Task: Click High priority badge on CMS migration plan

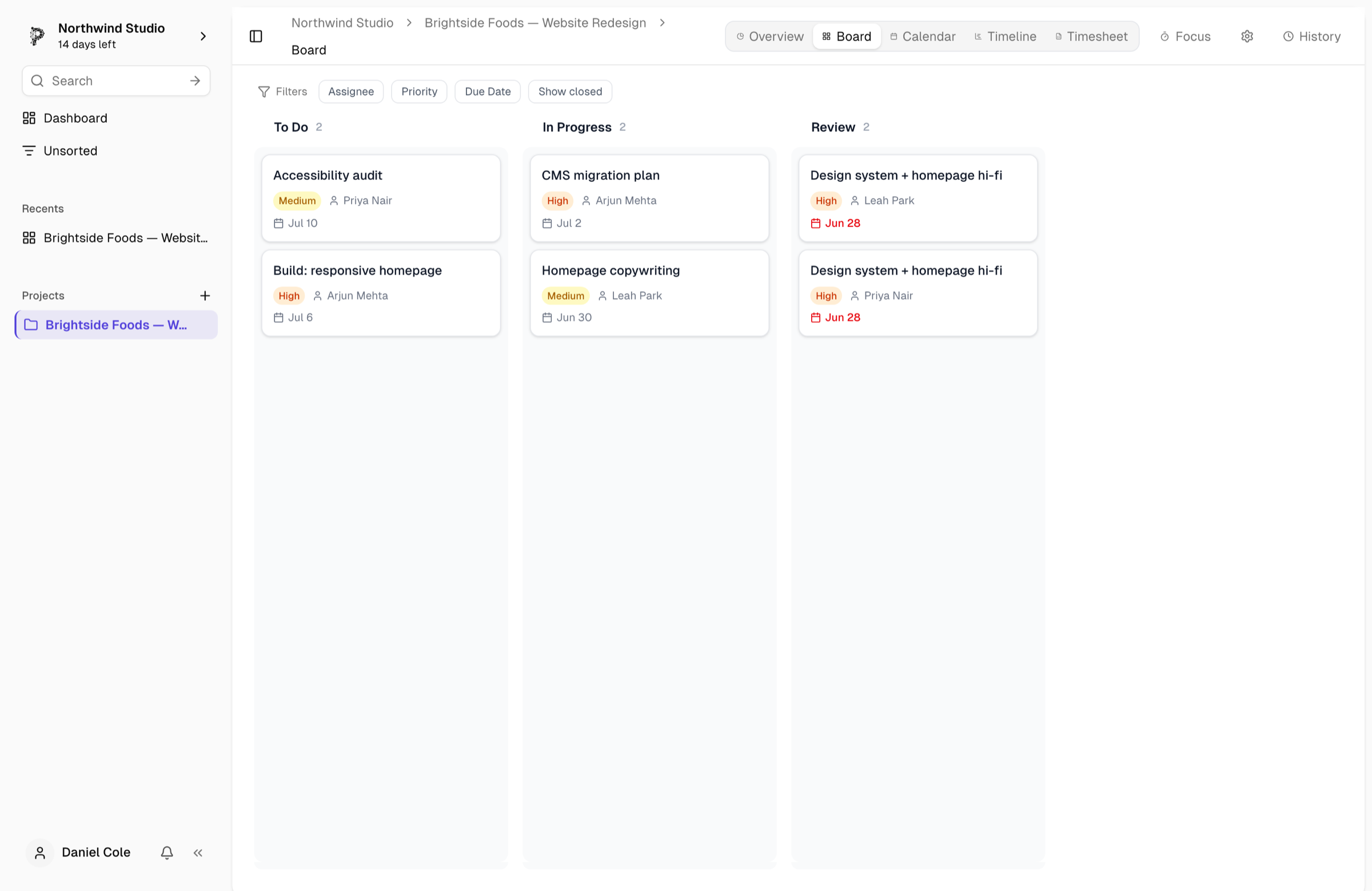Action: point(557,201)
